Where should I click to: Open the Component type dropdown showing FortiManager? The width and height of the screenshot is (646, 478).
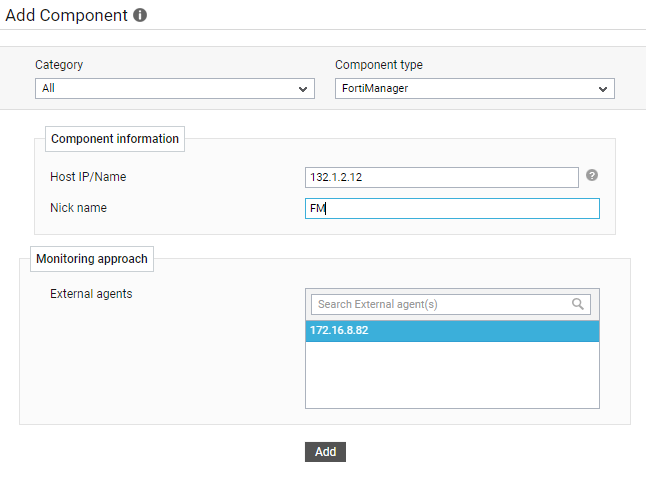(475, 89)
